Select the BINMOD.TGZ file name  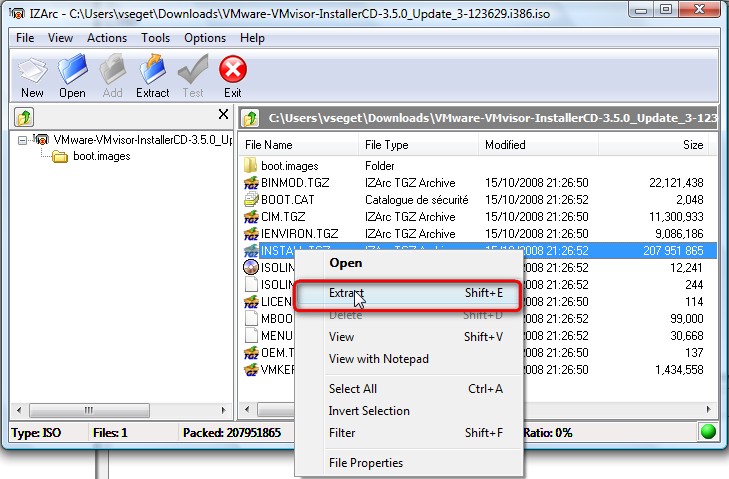295,183
